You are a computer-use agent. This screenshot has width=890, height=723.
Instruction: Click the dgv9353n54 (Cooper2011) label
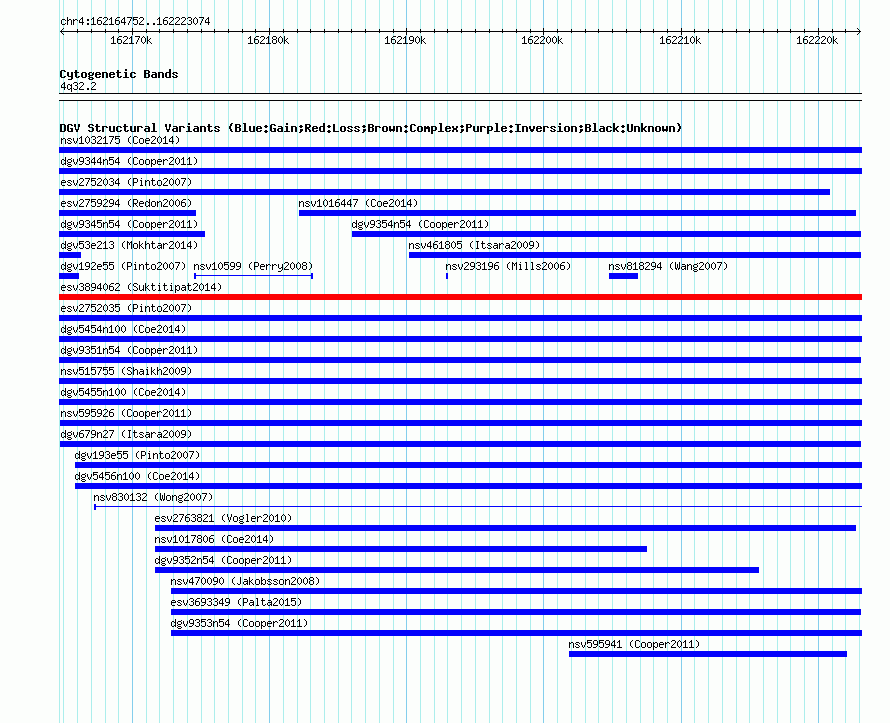tap(239, 623)
